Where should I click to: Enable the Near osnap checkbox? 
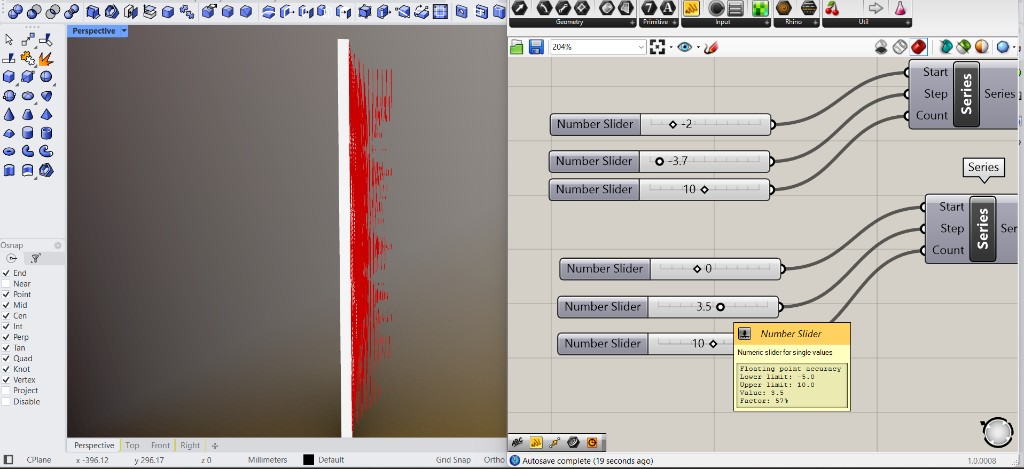7,283
